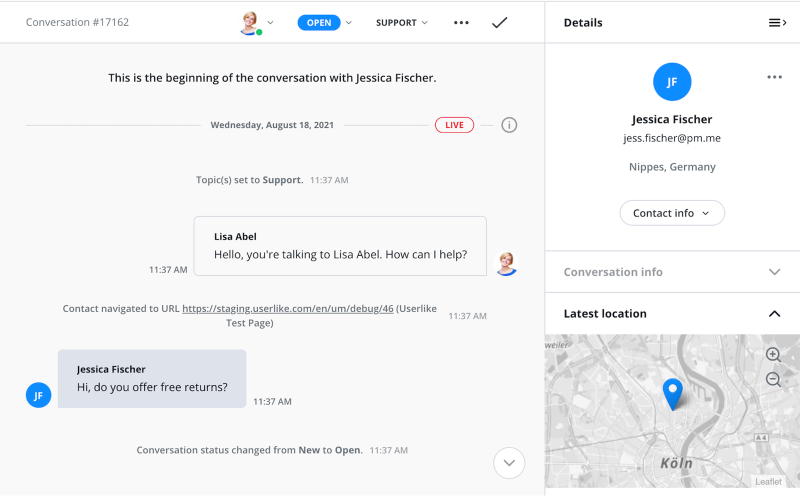
Task: Collapse the Latest location section
Action: point(672,314)
